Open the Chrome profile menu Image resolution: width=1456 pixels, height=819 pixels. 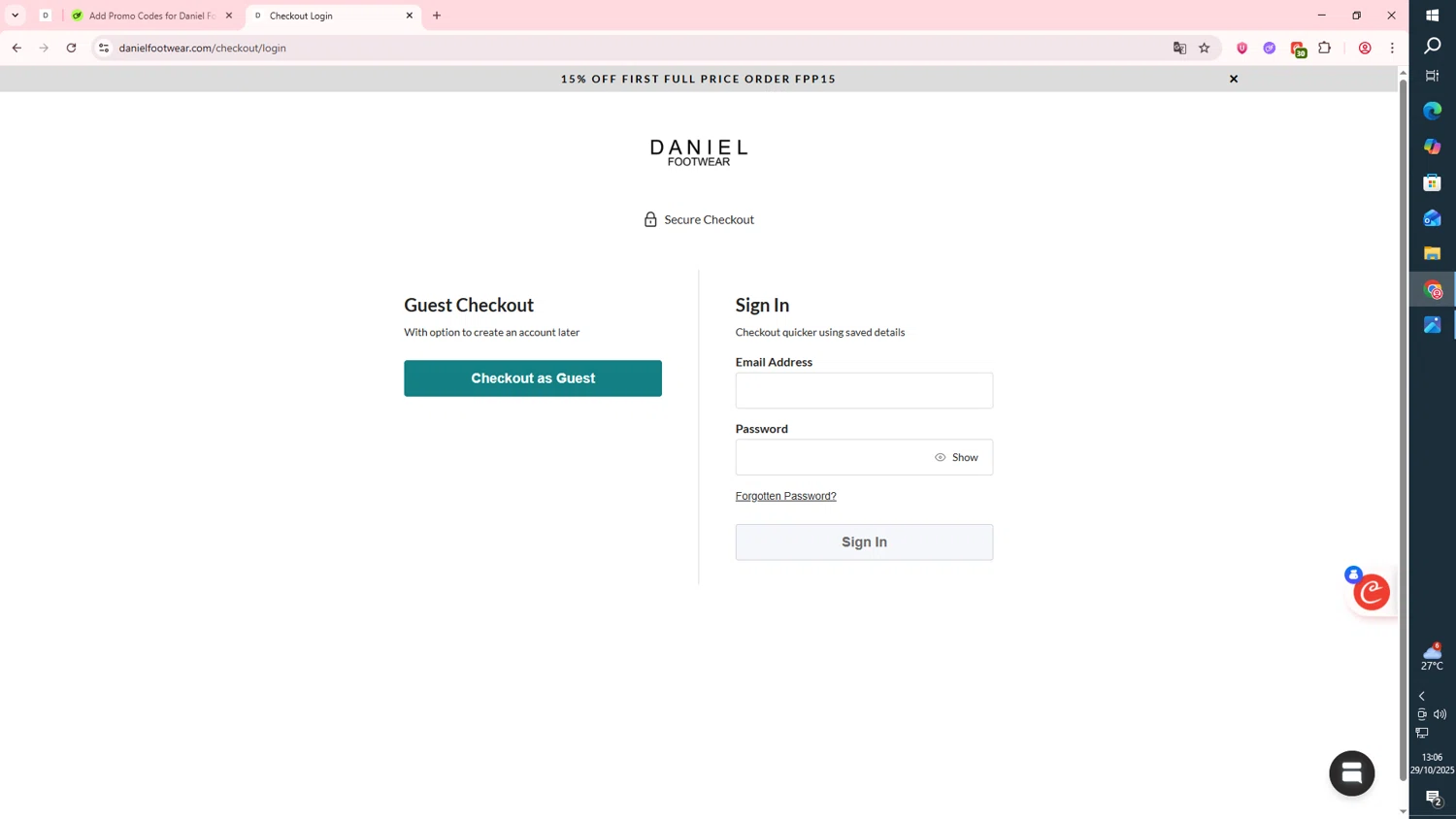(x=1365, y=48)
